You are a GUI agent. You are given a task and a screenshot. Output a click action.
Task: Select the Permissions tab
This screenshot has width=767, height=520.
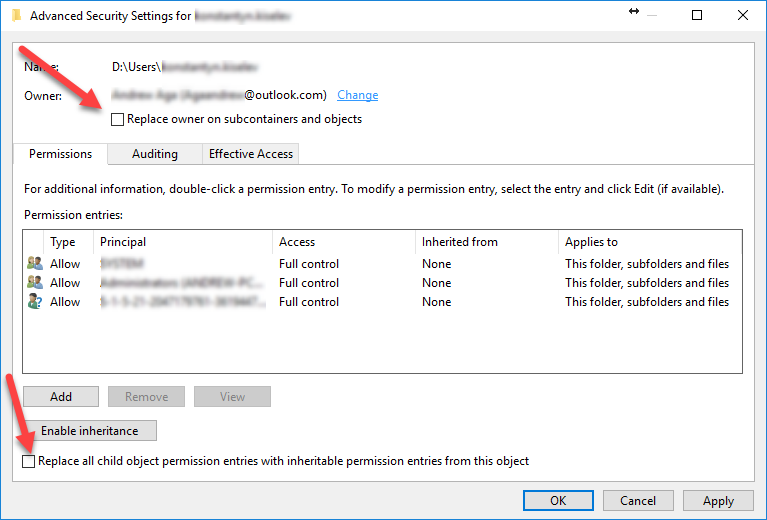tap(60, 154)
